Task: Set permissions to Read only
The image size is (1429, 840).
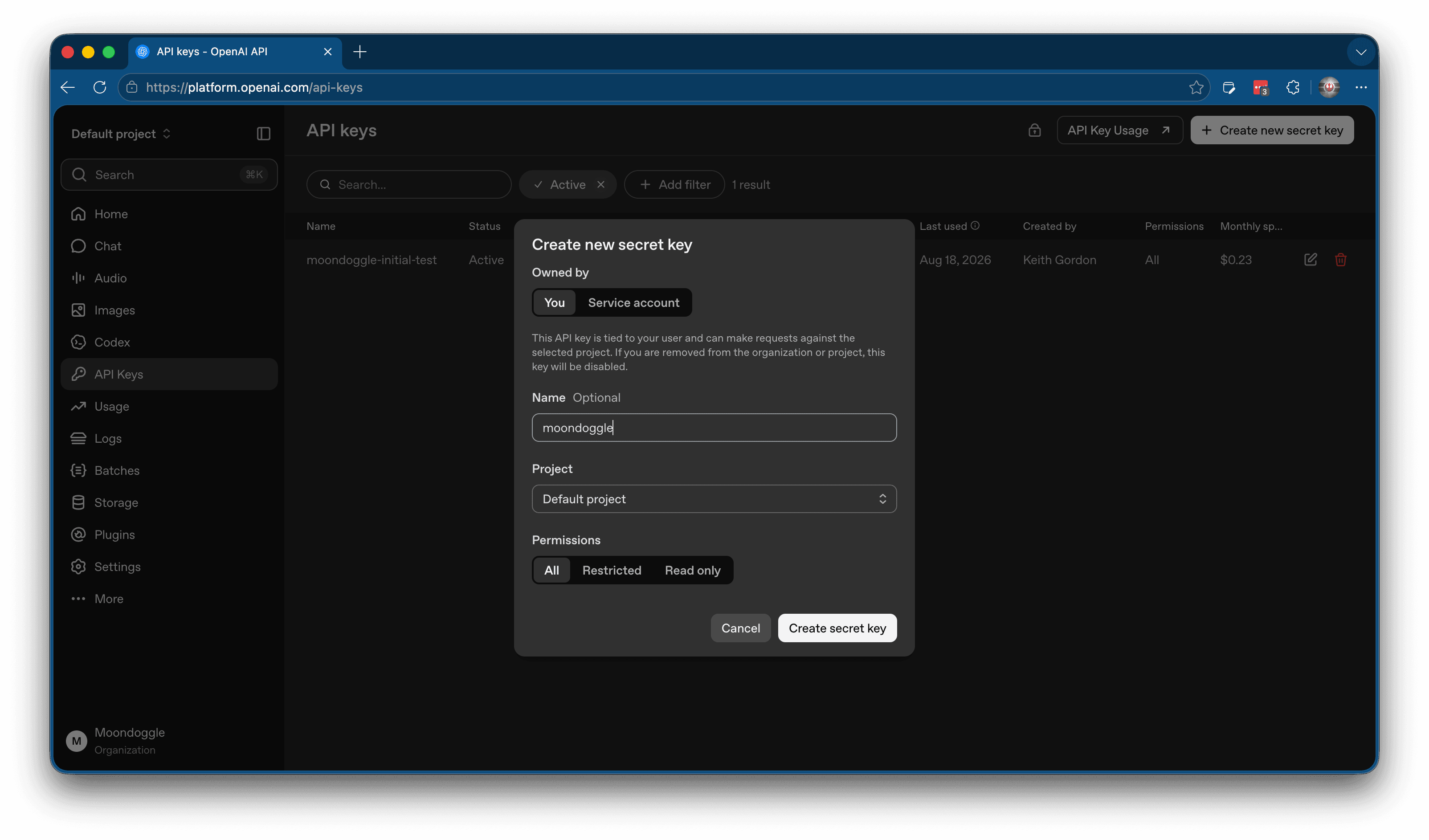Action: [x=692, y=570]
